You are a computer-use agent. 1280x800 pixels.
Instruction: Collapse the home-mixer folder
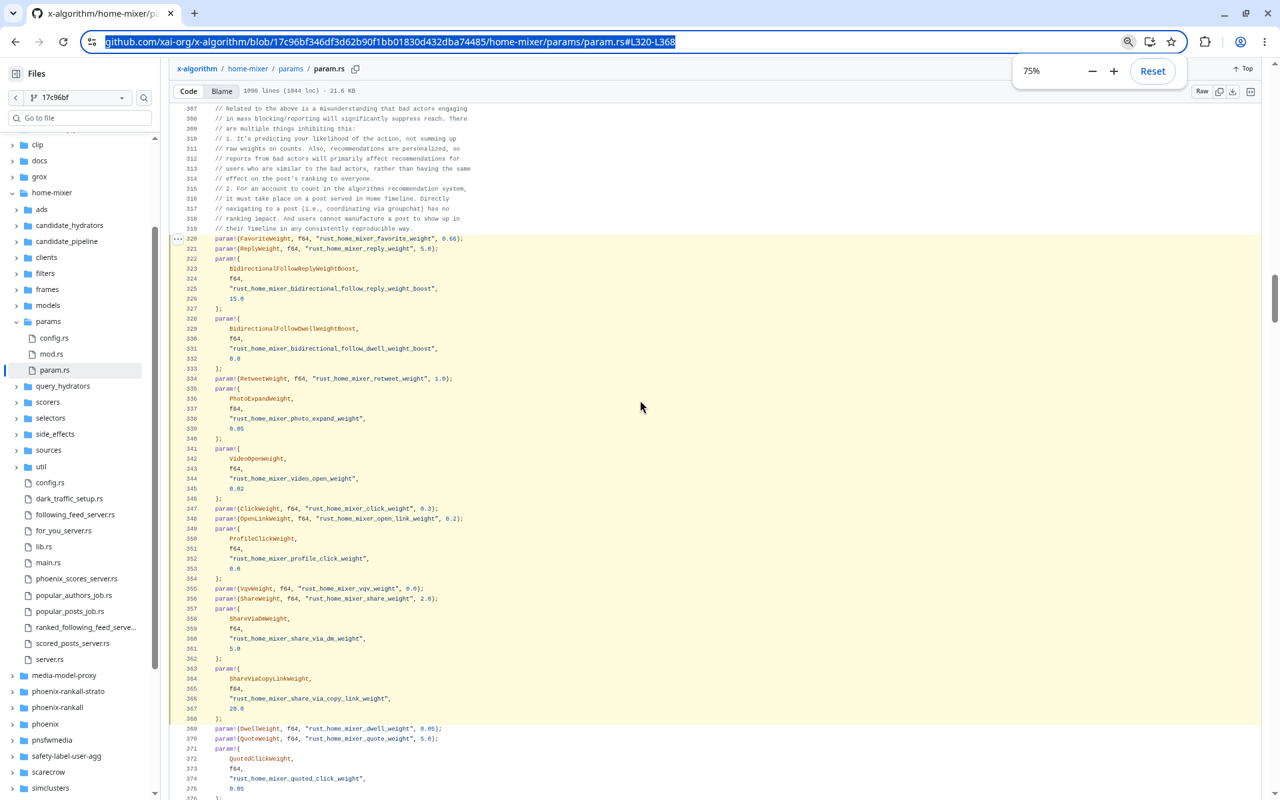tap(12, 193)
